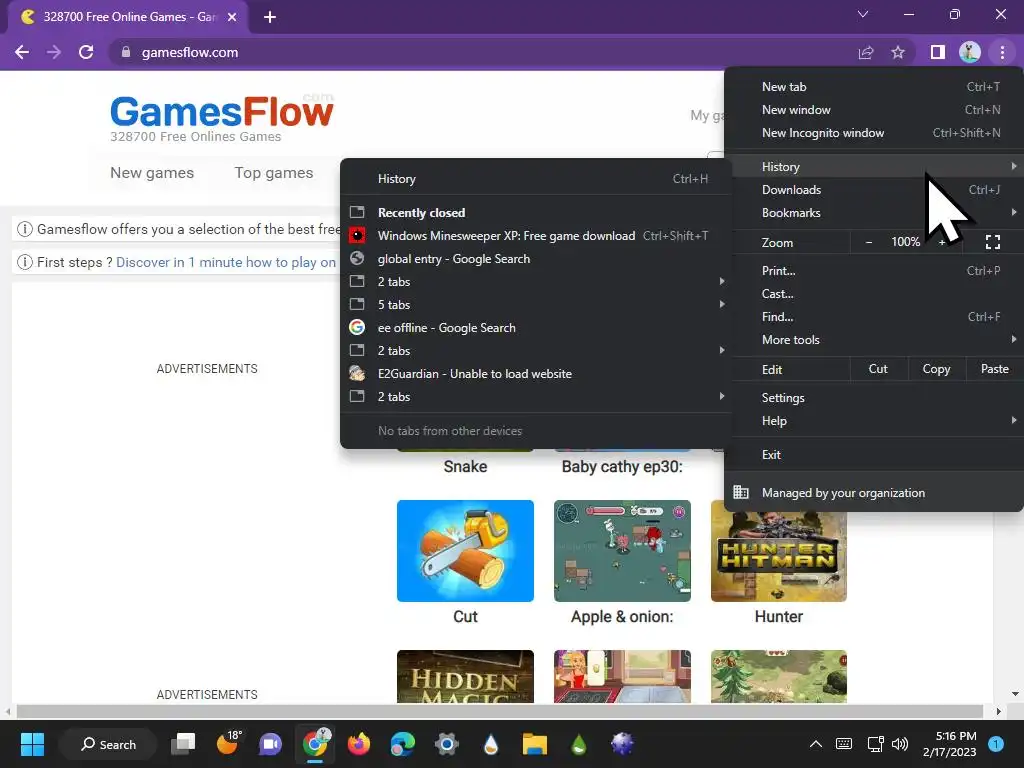Viewport: 1024px width, 768px height.
Task: Open the Chrome profile avatar
Action: coord(970,52)
